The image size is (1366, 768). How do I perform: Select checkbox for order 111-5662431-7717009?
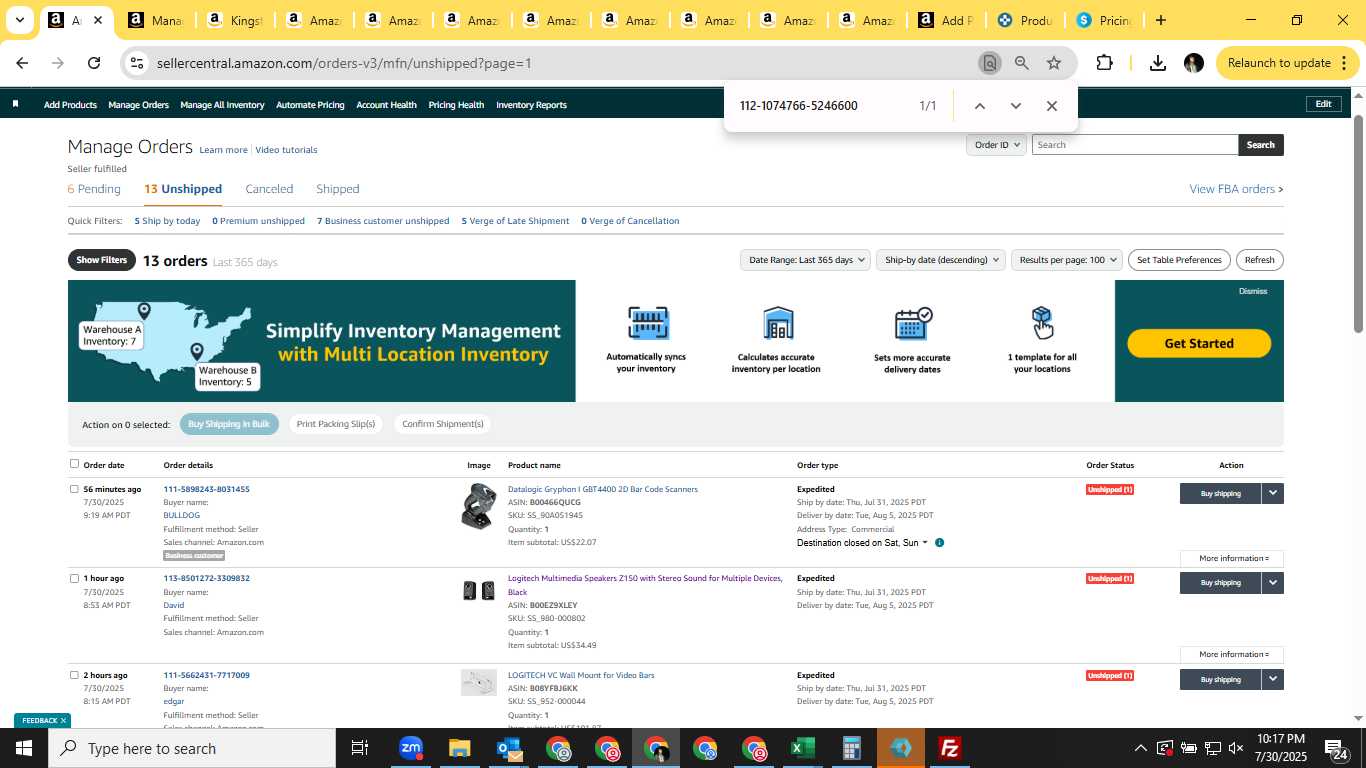click(74, 675)
